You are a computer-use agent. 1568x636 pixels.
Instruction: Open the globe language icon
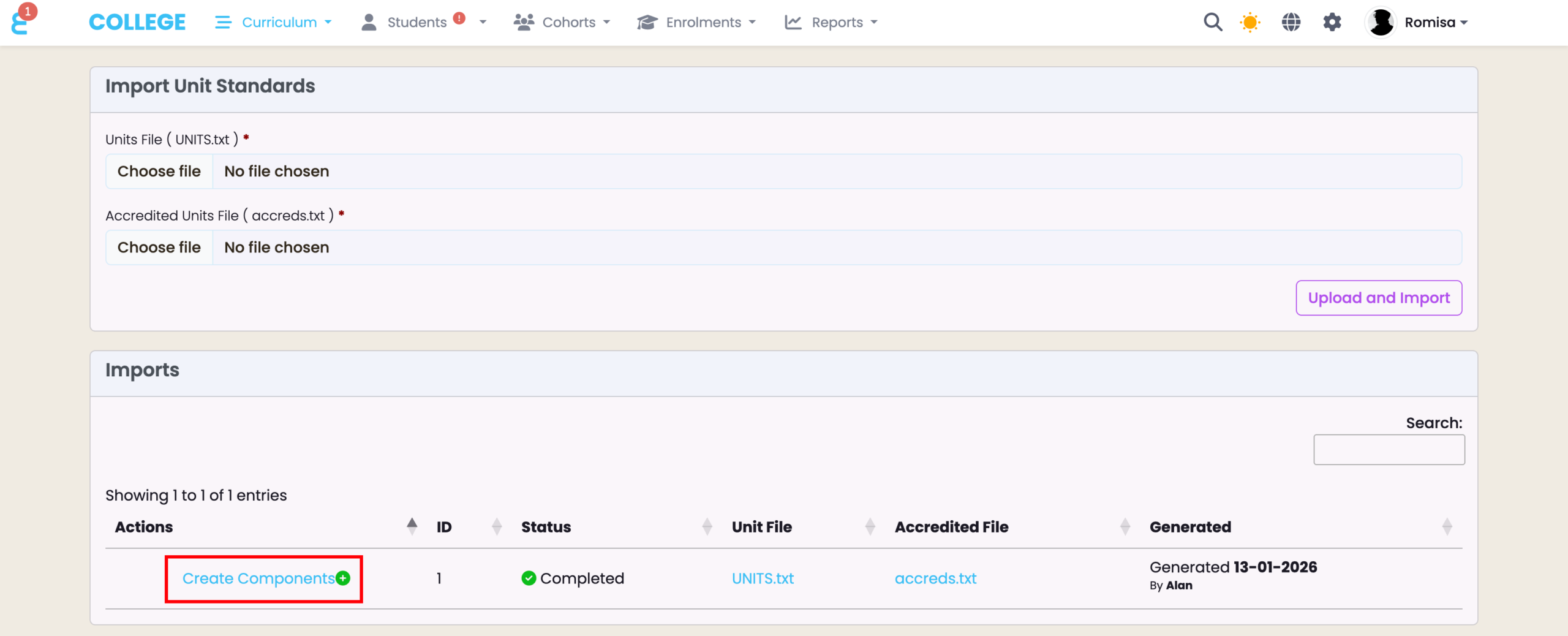pyautogui.click(x=1291, y=23)
